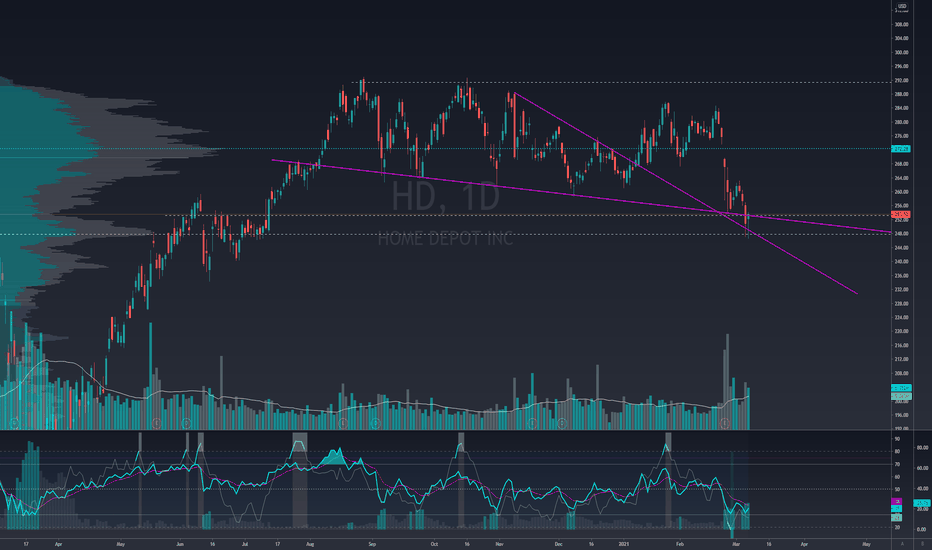Screen dimensions: 932x550
Task: Click the Dec label on time axis
Action: point(558,544)
